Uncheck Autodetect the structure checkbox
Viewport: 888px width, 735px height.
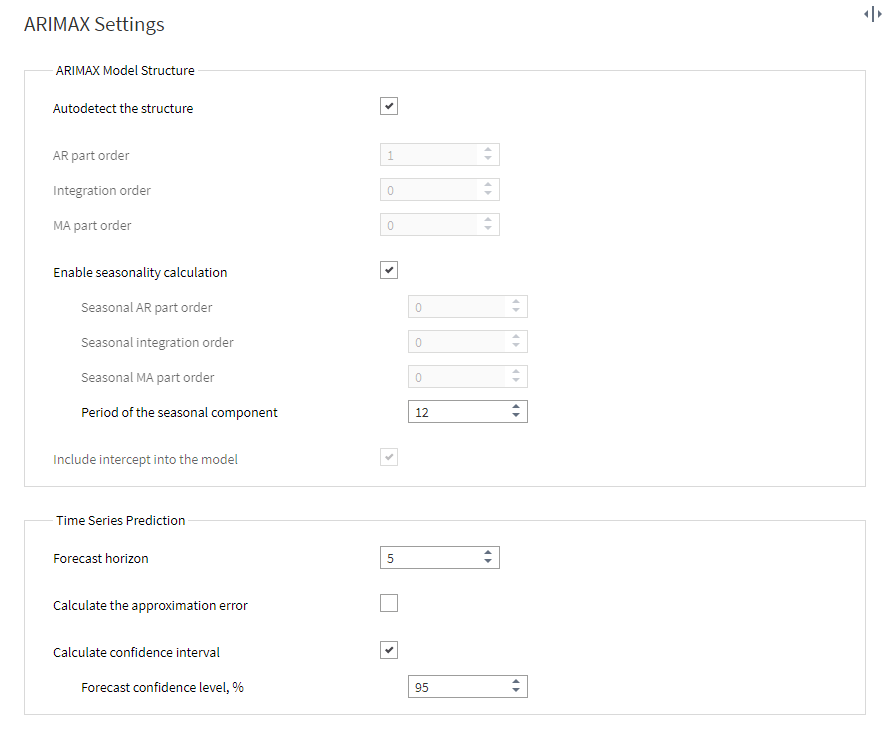388,106
